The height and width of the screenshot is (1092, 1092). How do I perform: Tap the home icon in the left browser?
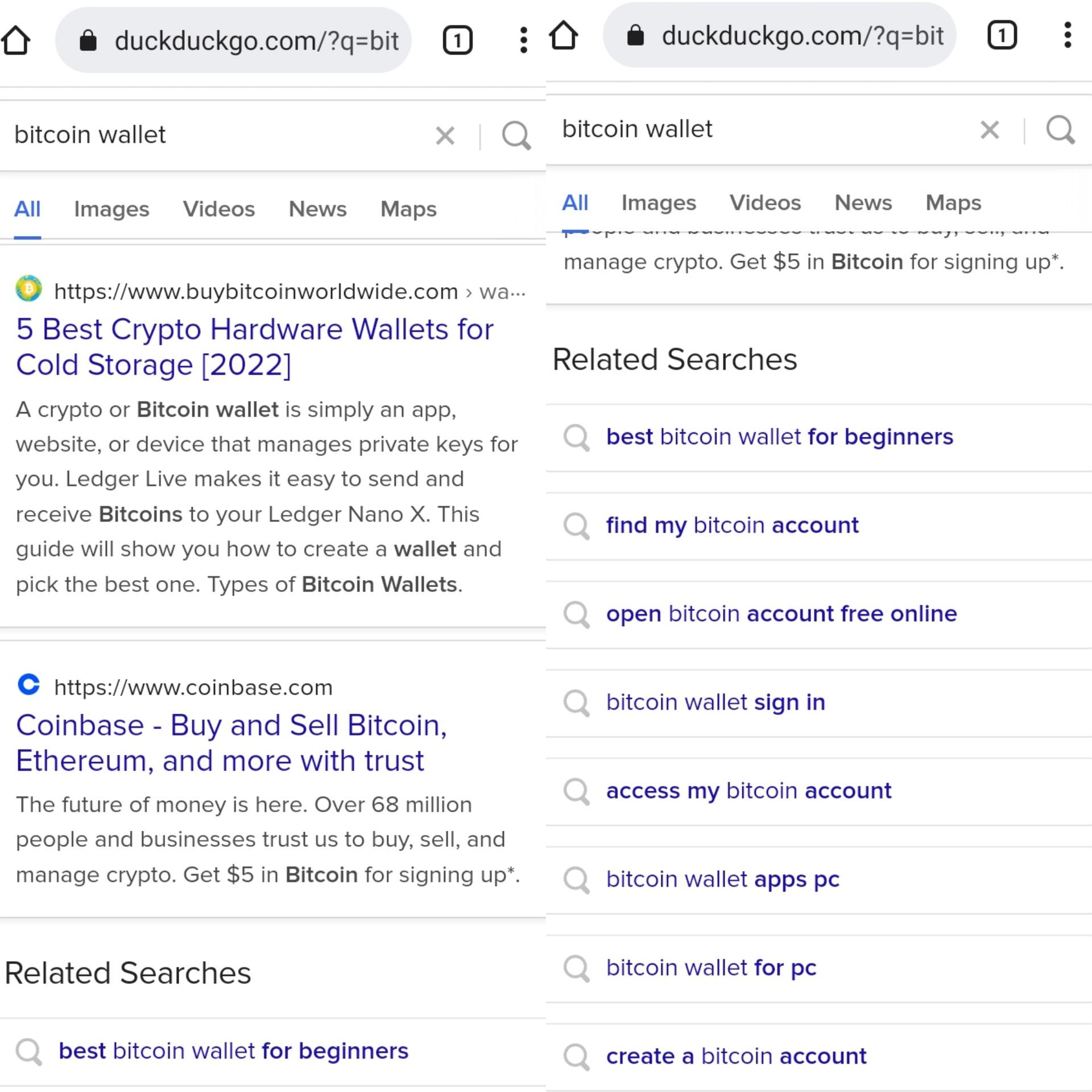[x=16, y=40]
